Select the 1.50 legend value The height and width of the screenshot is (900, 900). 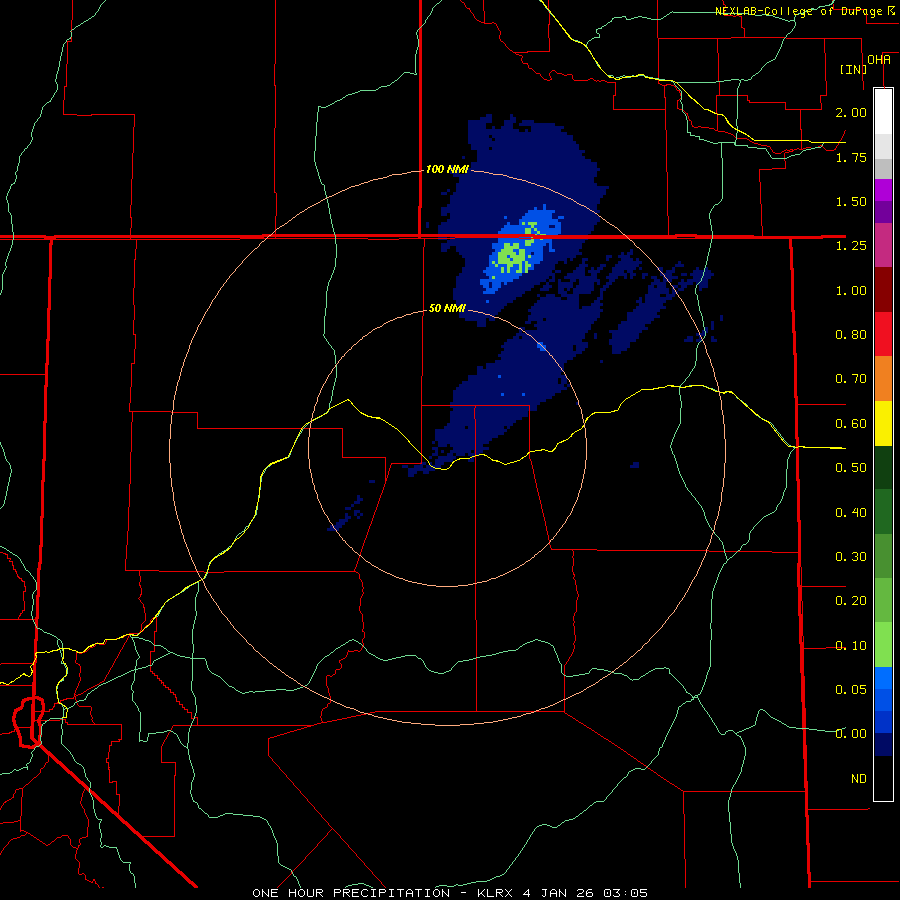(x=851, y=201)
